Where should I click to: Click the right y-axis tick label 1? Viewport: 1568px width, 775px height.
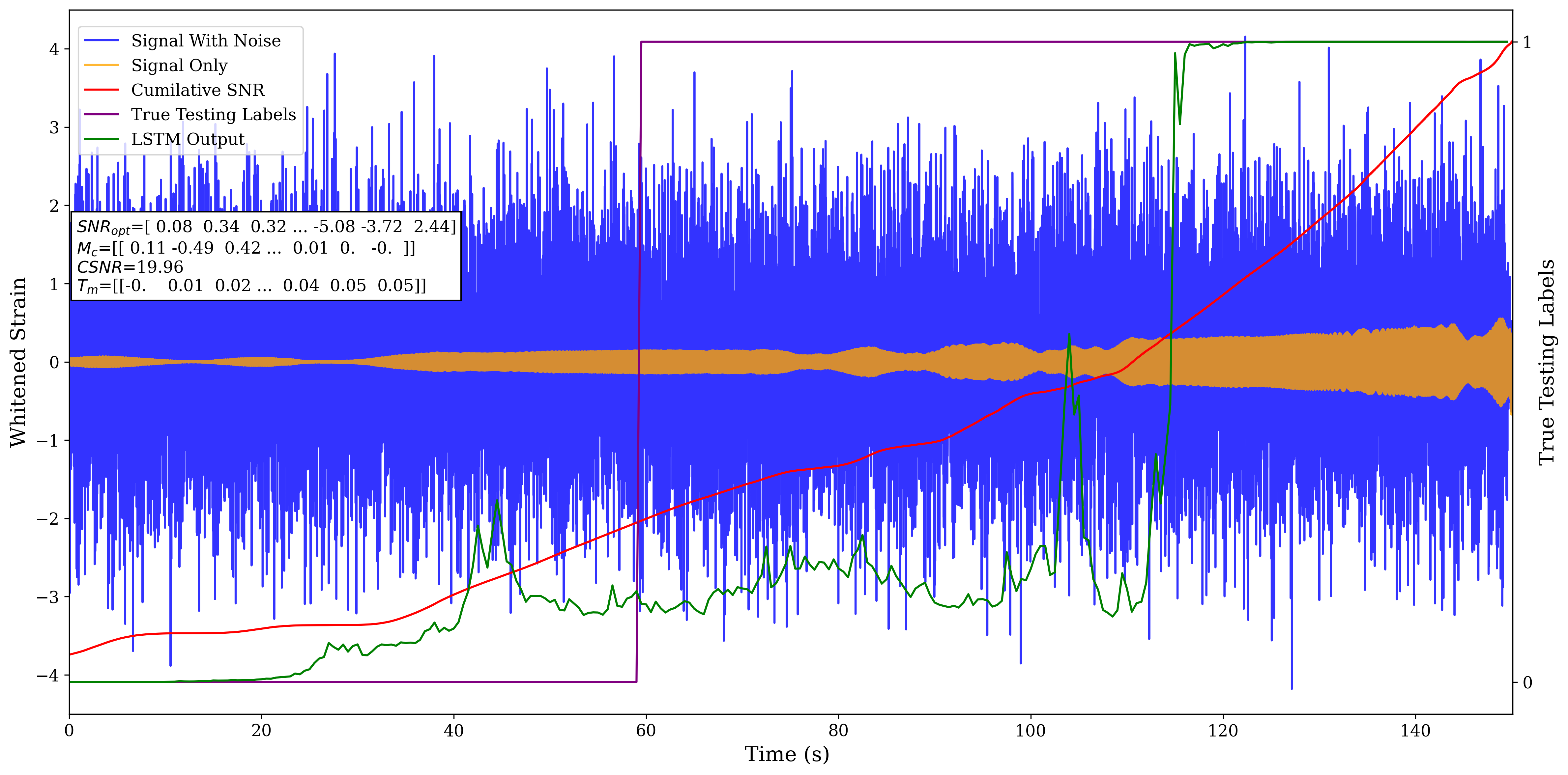click(1526, 42)
